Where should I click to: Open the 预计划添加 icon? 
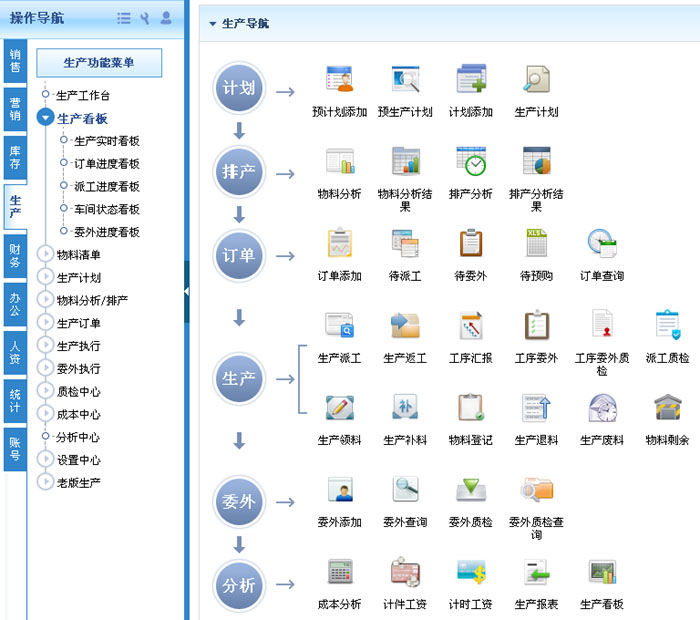pyautogui.click(x=339, y=79)
